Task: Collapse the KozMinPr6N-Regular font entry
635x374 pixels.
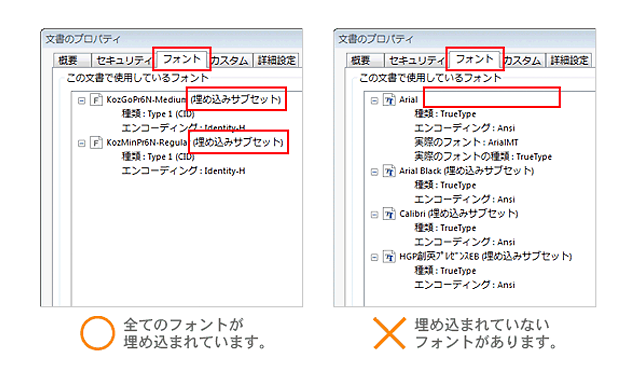Action: point(81,143)
